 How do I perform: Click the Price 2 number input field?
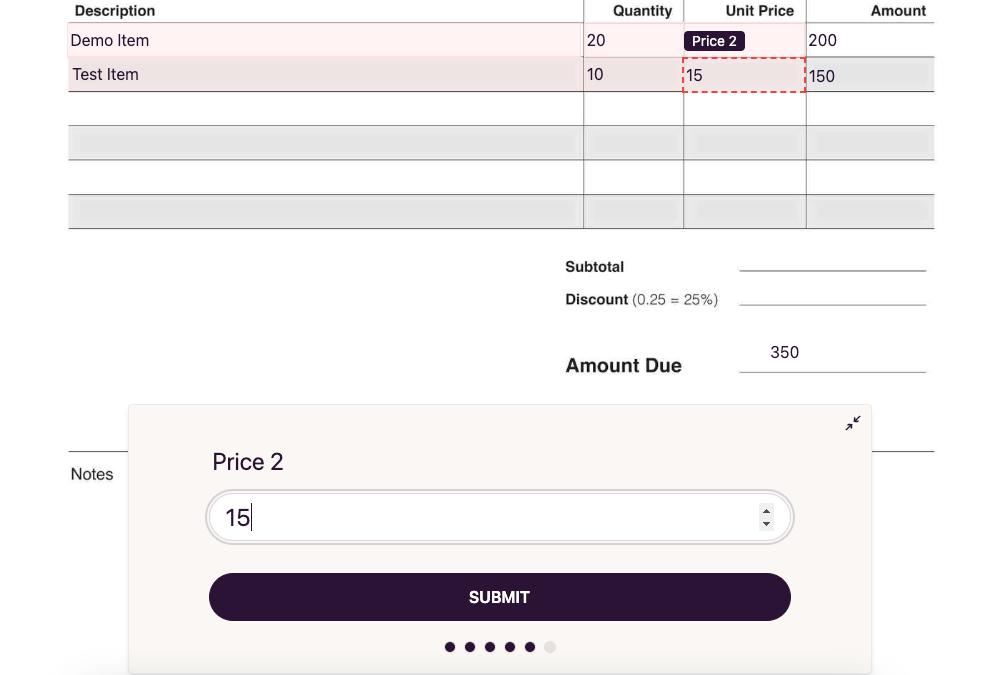490,518
